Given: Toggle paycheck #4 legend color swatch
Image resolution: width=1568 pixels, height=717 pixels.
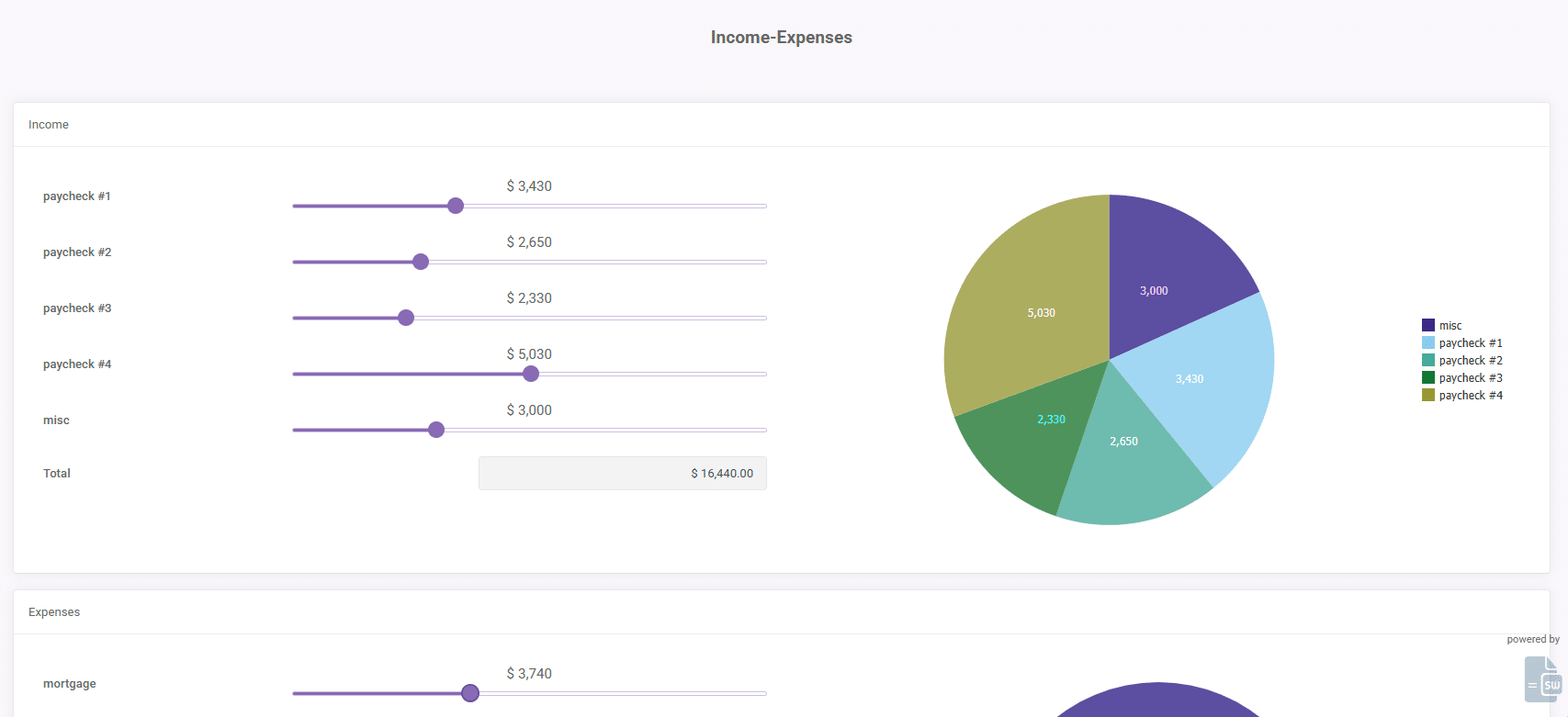Looking at the screenshot, I should pos(1428,395).
